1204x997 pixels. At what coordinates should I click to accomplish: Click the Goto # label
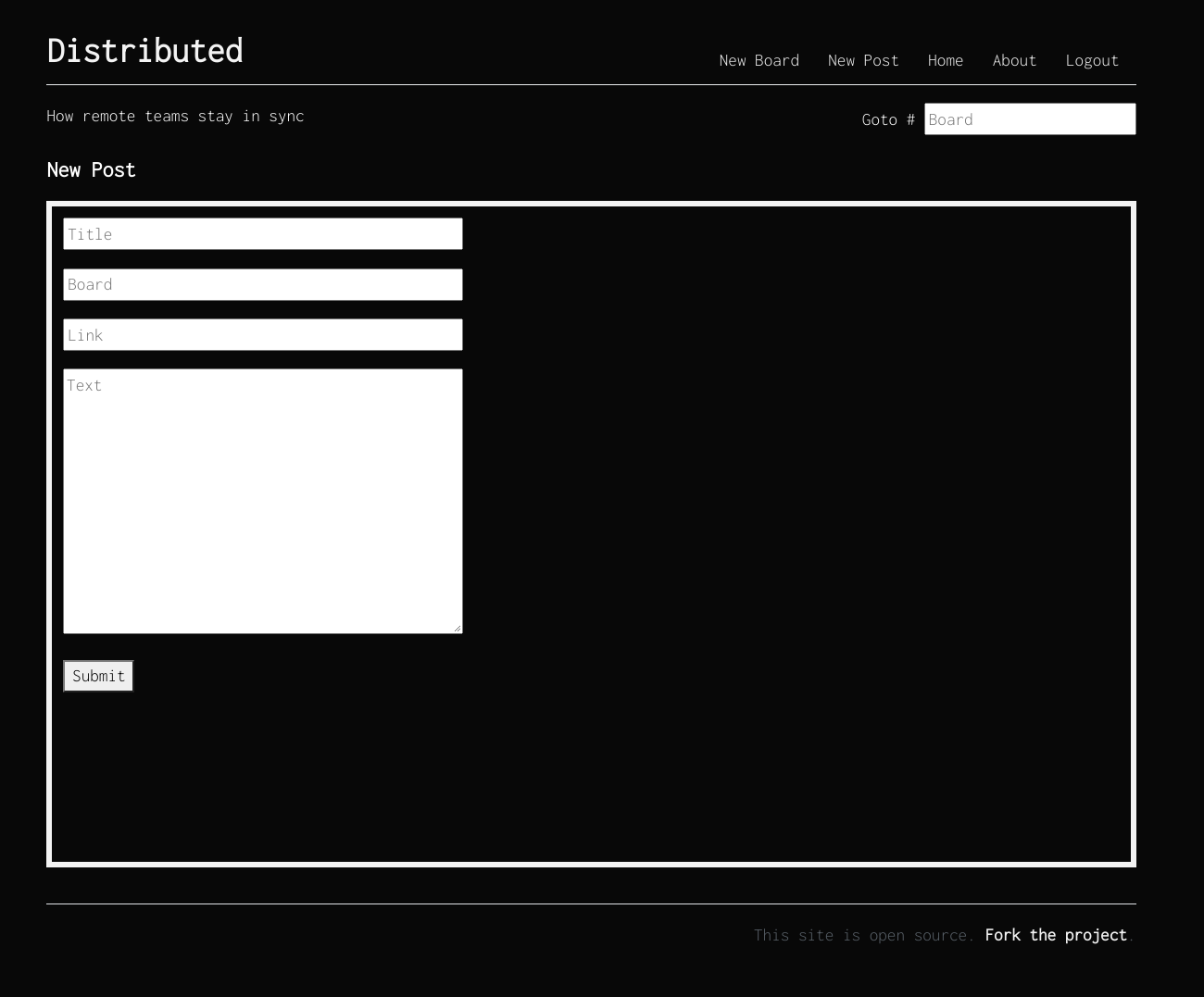(888, 118)
